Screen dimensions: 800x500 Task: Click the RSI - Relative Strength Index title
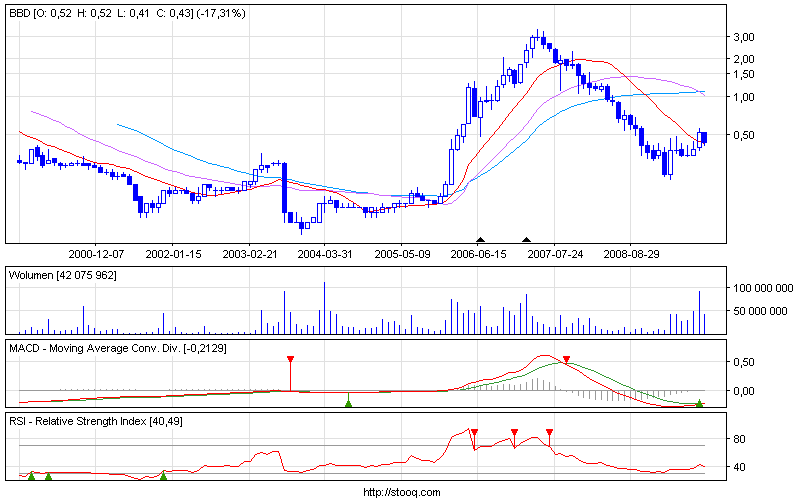[96, 421]
